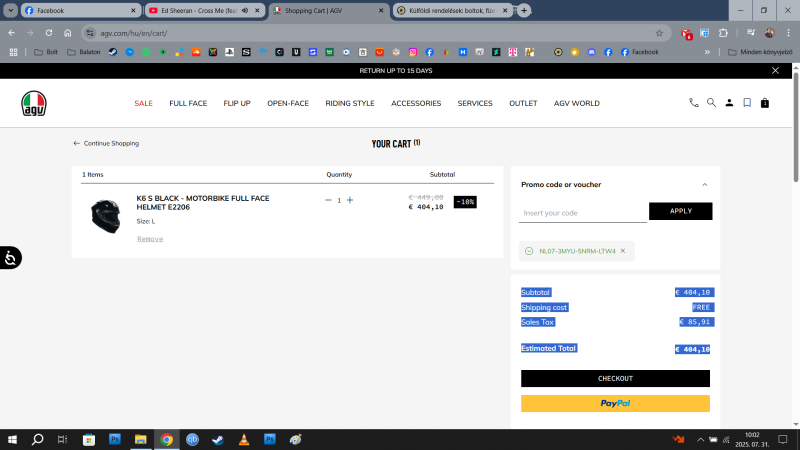
Task: Open the Windows Start menu
Action: 12,439
